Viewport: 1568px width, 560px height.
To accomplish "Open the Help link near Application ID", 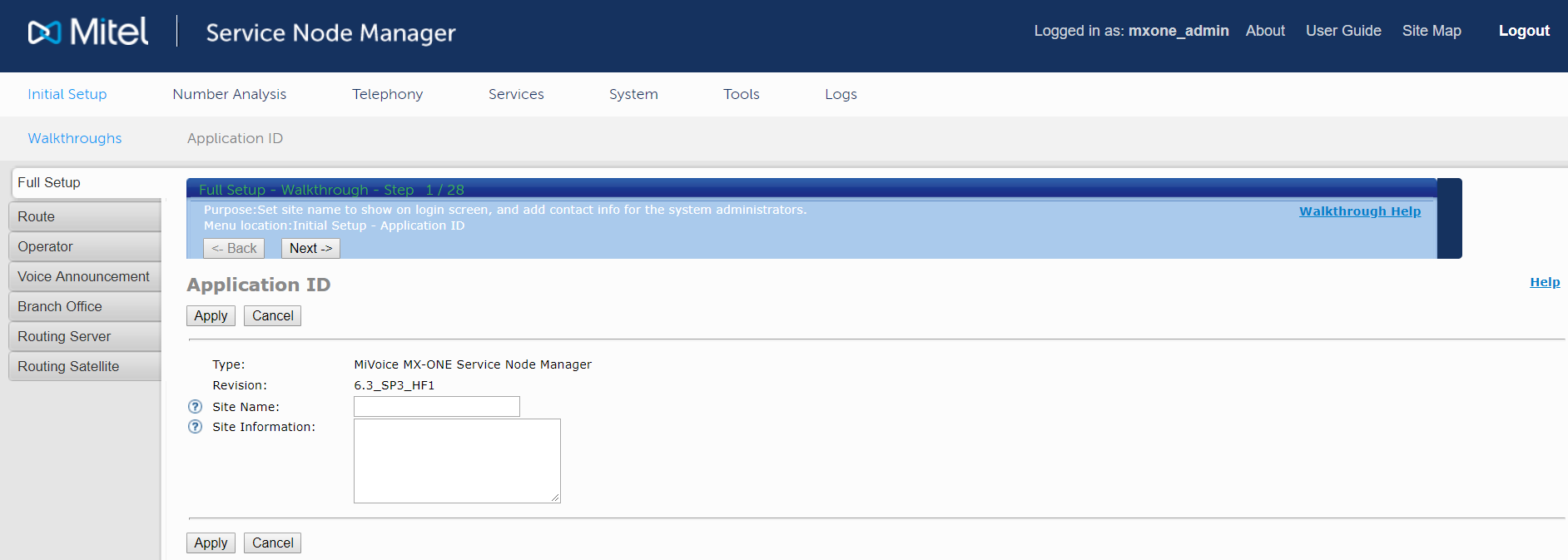I will tap(1545, 282).
